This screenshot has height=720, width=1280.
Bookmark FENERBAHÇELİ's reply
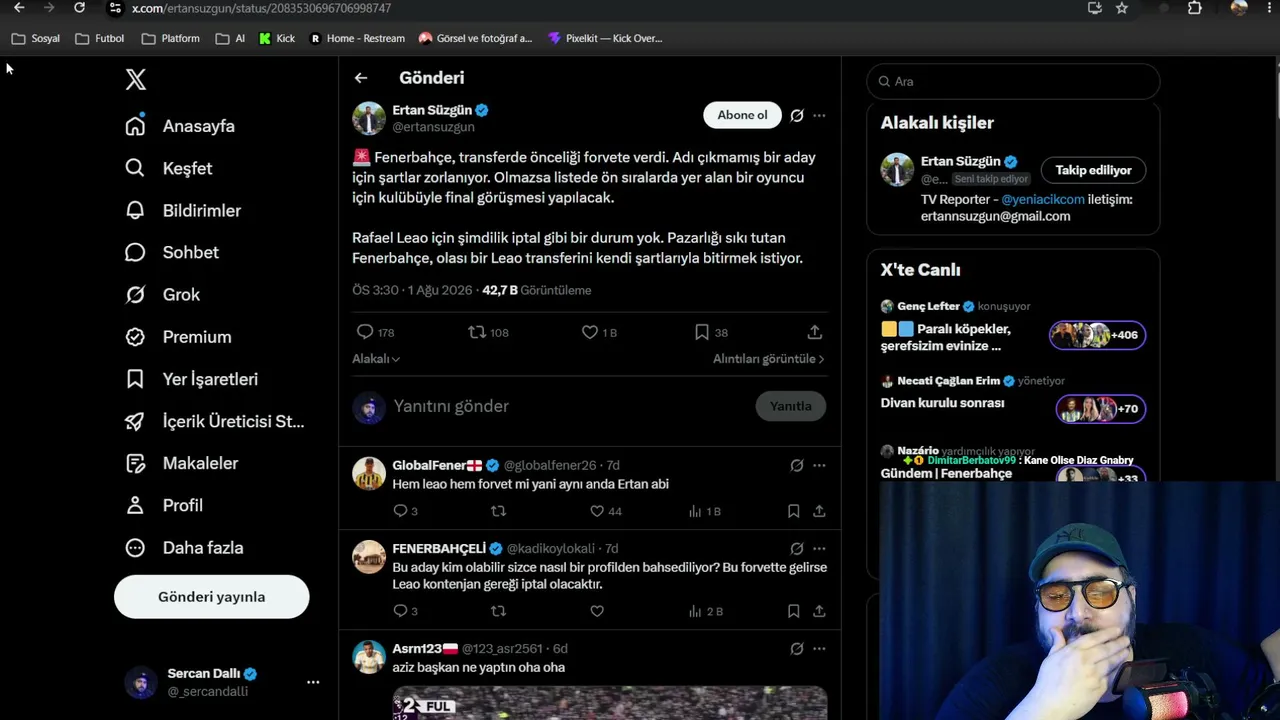click(x=793, y=611)
